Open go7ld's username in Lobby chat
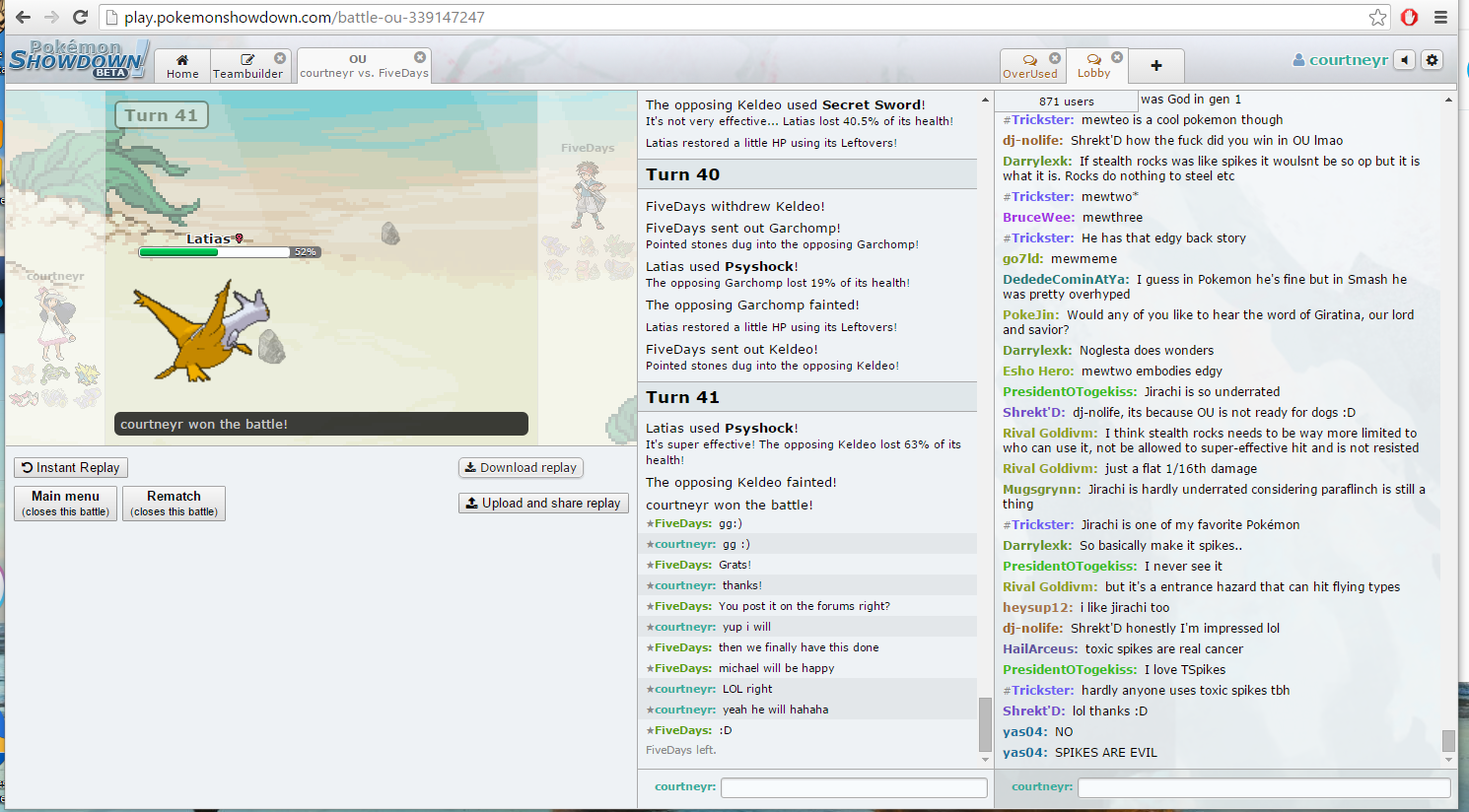1469x812 pixels. [1023, 259]
